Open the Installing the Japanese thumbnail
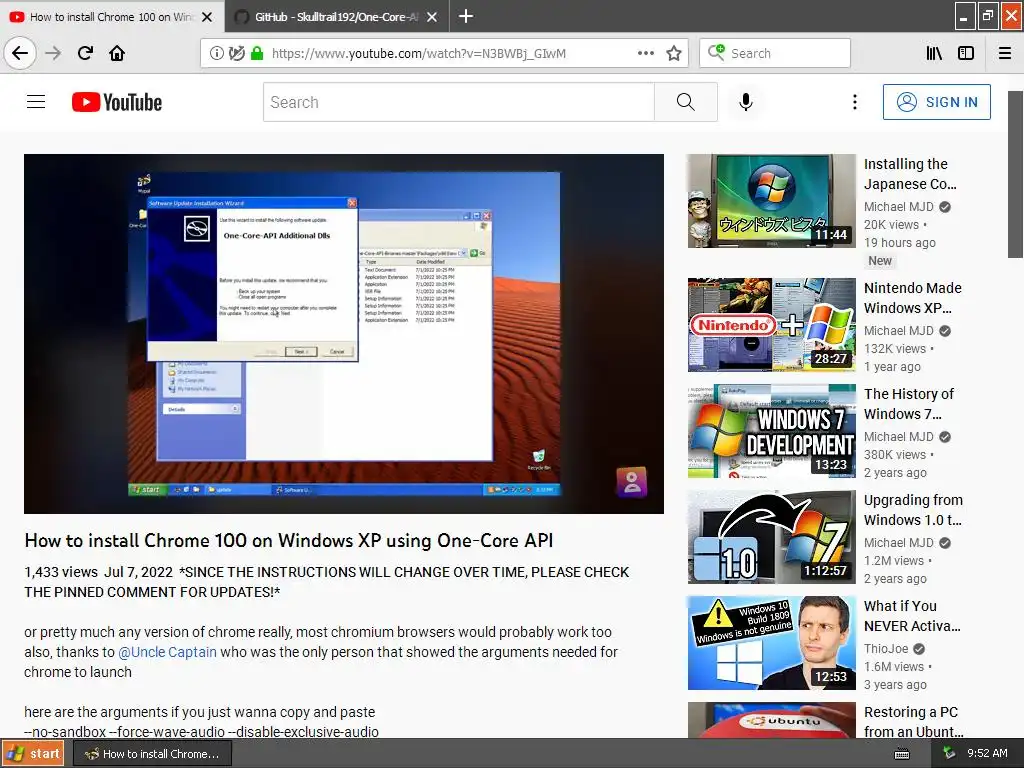Image resolution: width=1024 pixels, height=768 pixels. point(771,201)
